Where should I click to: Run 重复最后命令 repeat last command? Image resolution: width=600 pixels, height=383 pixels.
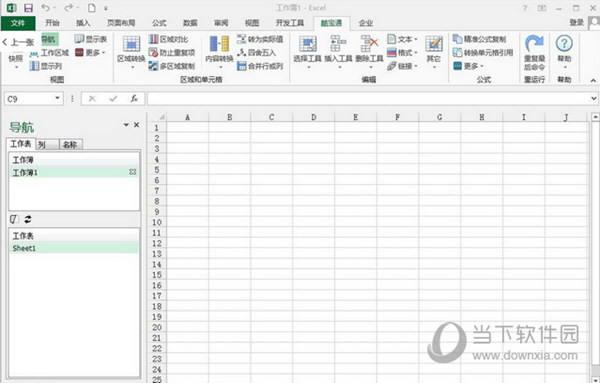tap(534, 53)
